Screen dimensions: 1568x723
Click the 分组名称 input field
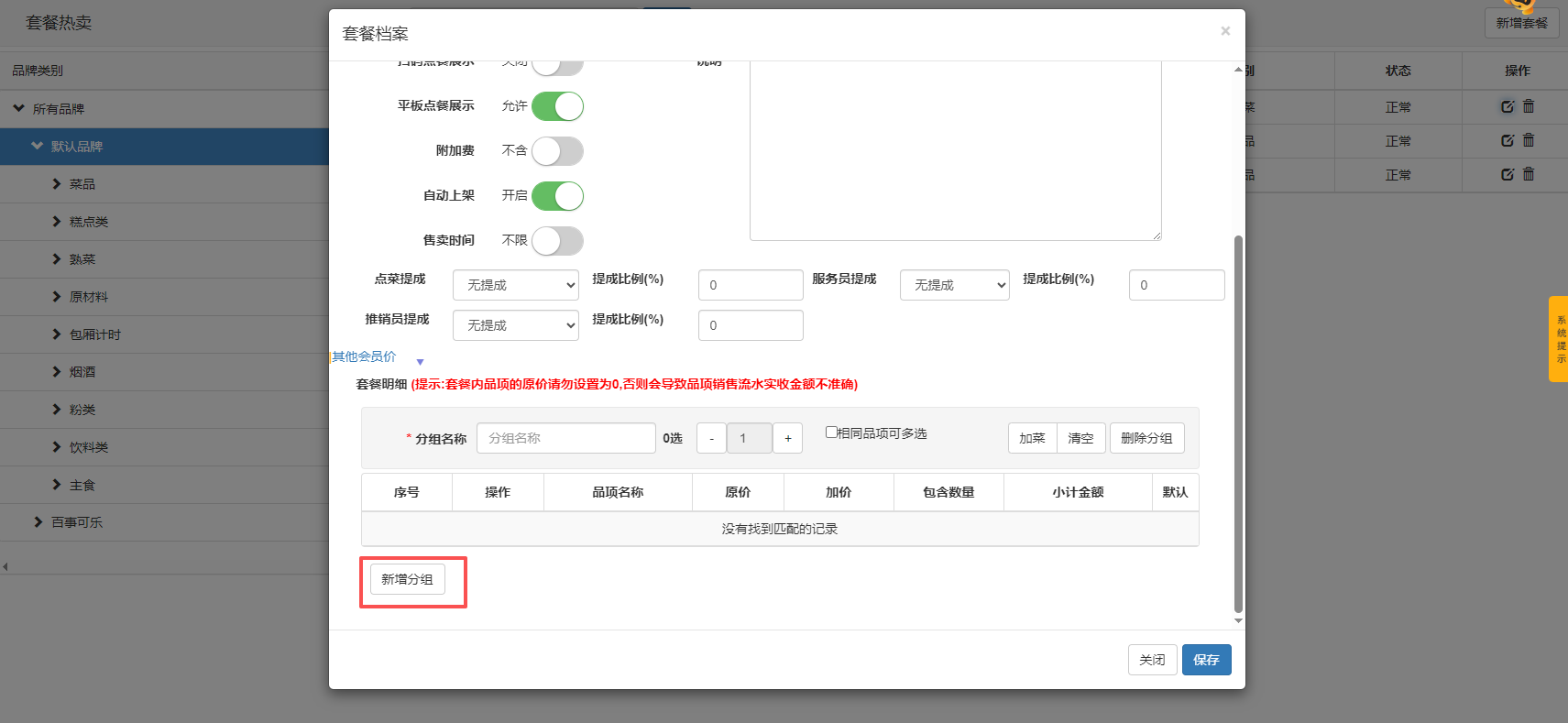point(565,438)
